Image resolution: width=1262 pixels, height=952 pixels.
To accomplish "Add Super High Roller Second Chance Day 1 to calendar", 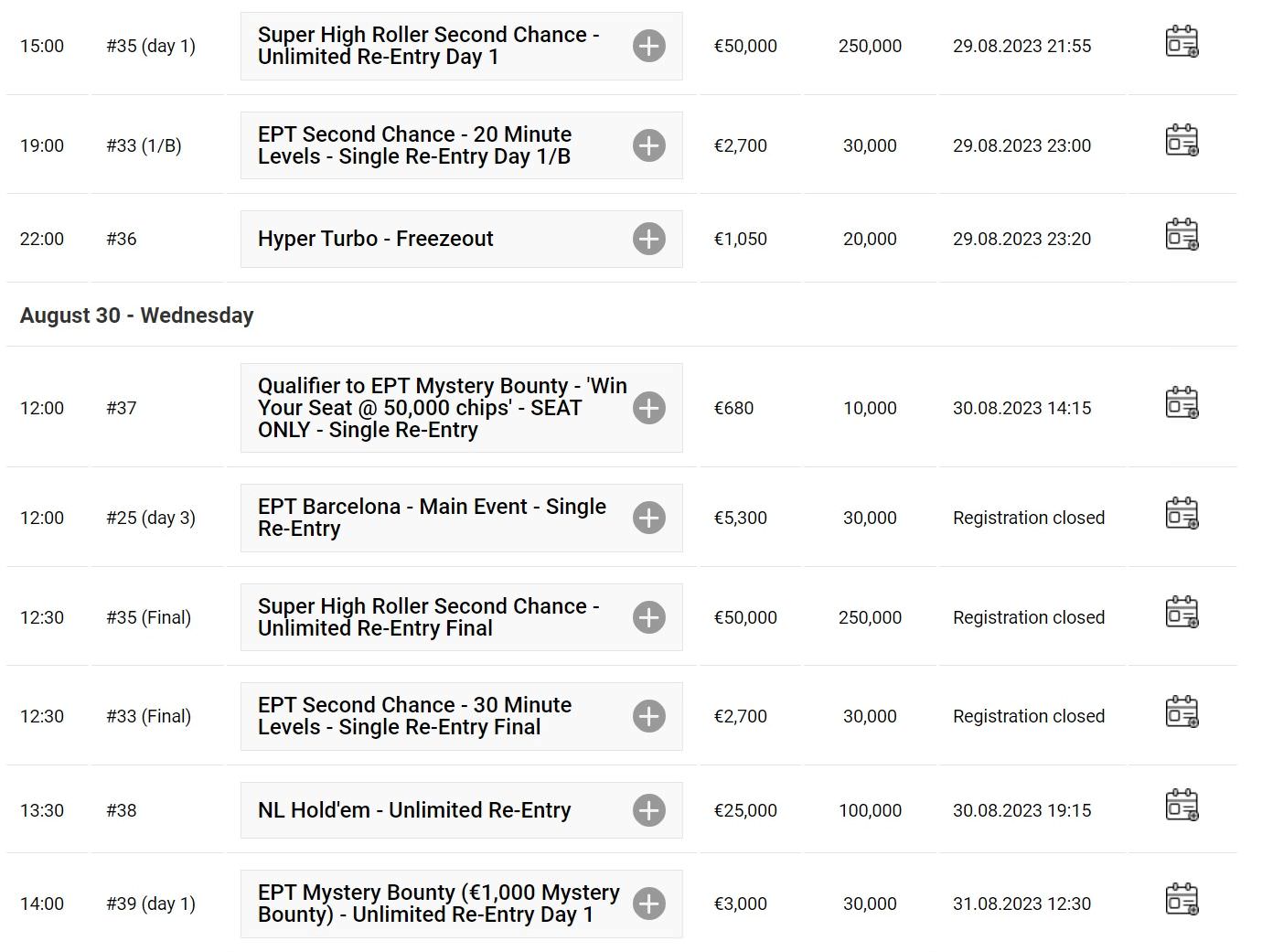I will (x=1182, y=41).
